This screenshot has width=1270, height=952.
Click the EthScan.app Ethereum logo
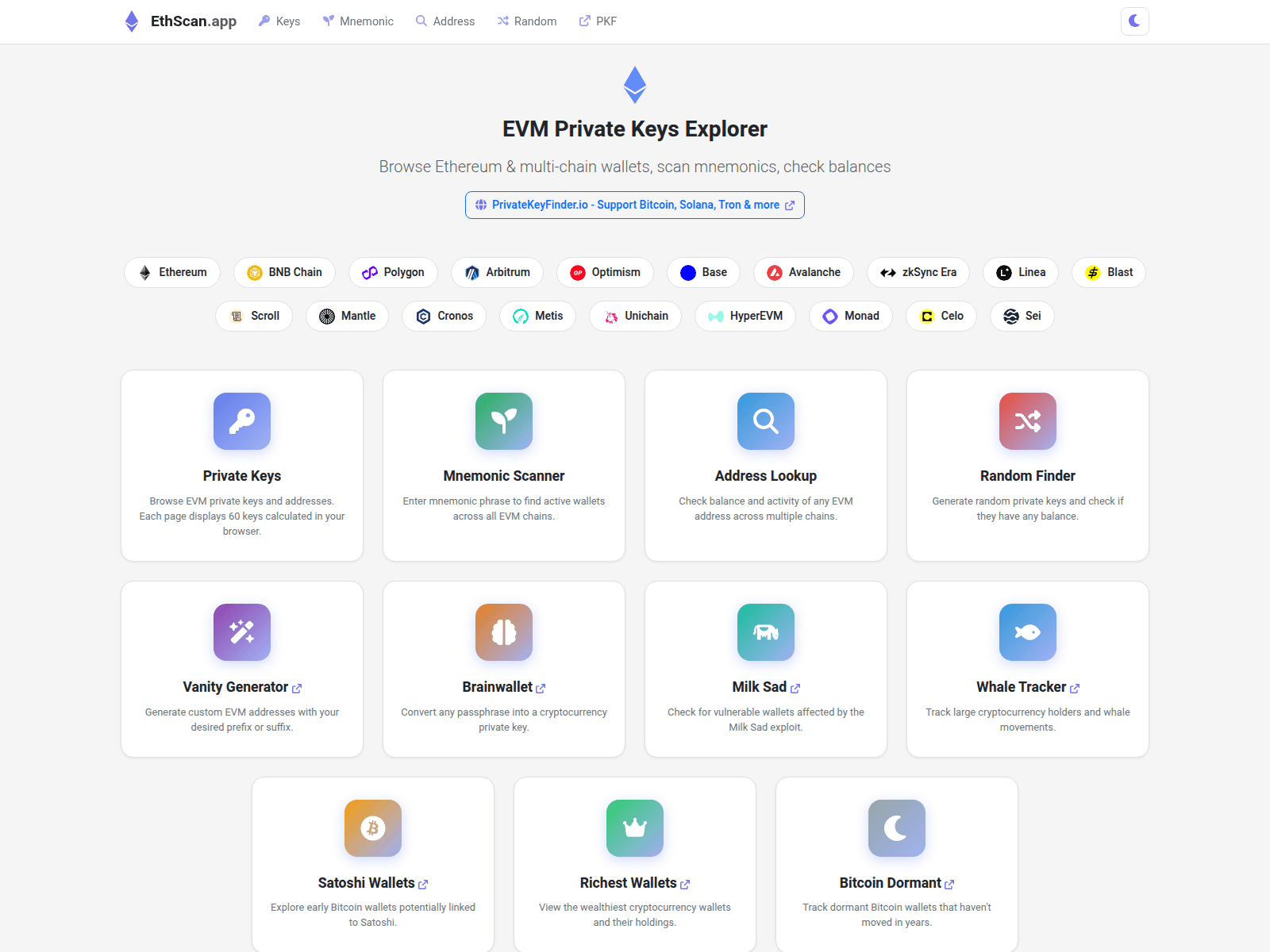132,21
